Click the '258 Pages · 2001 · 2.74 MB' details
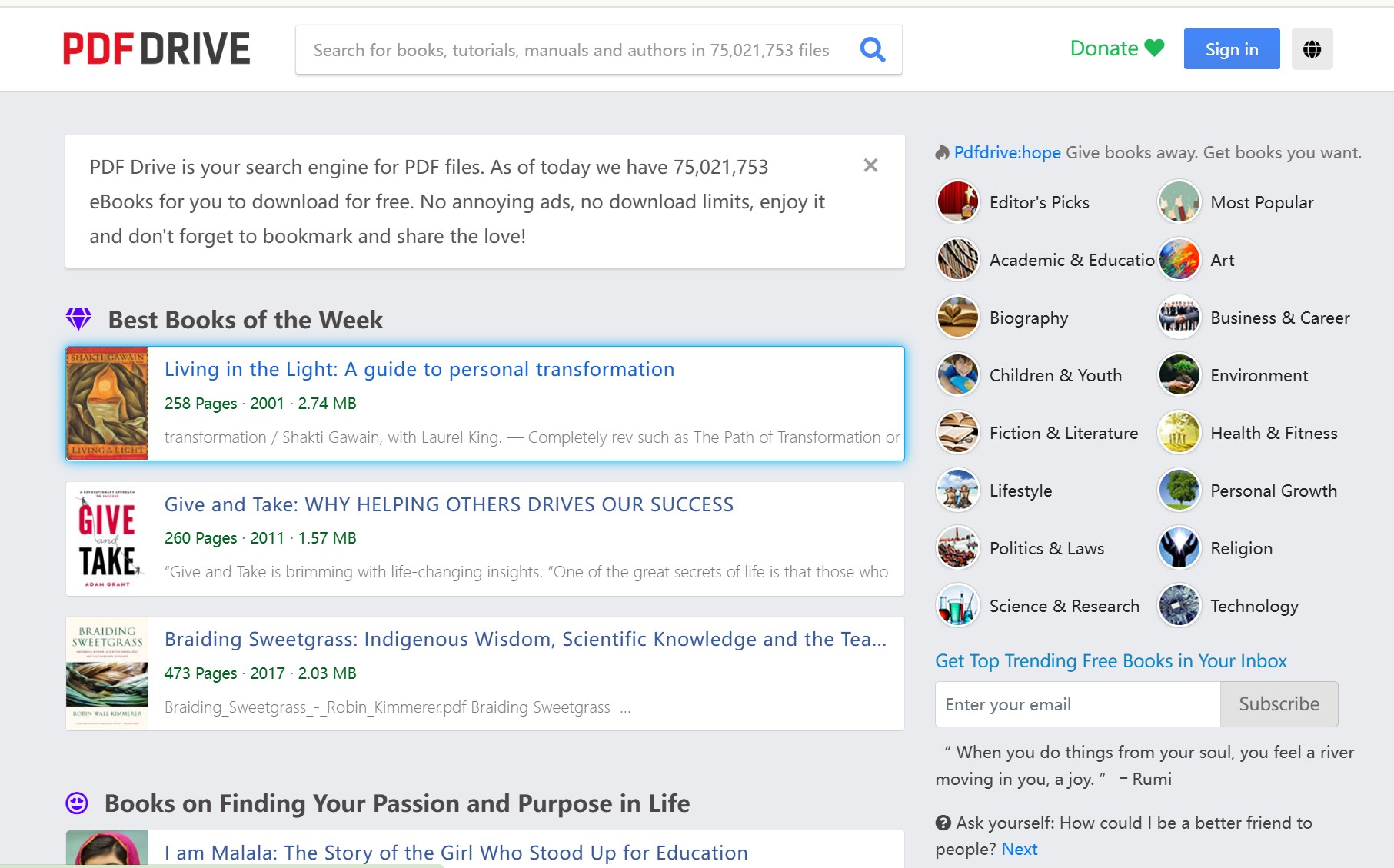The height and width of the screenshot is (868, 1394). [x=261, y=403]
